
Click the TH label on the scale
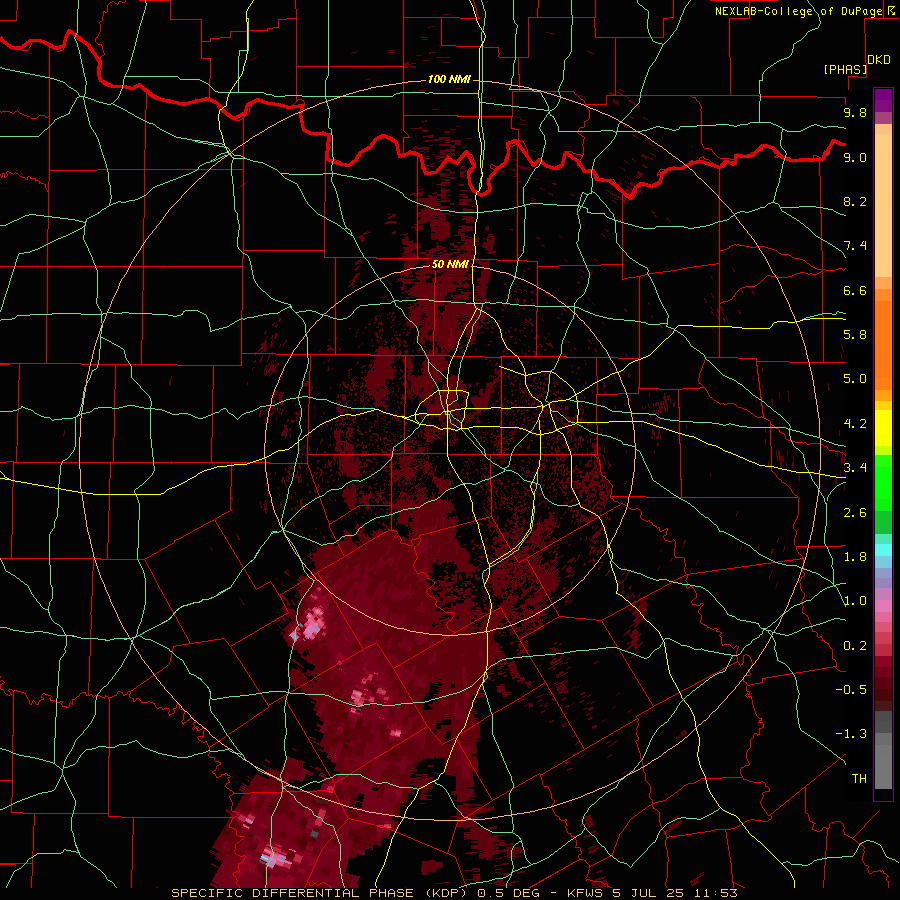(859, 779)
